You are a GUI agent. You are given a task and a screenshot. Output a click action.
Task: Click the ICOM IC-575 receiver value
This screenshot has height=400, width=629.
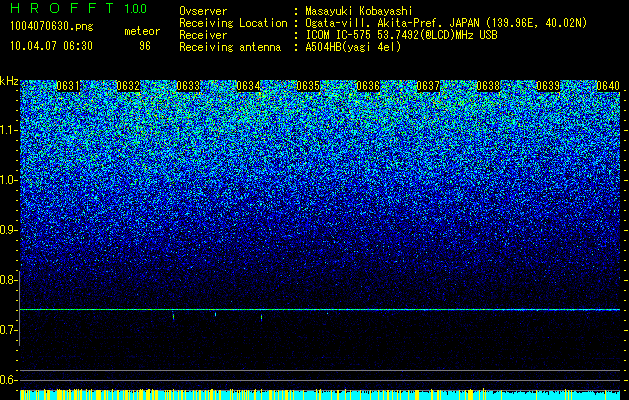point(401,35)
